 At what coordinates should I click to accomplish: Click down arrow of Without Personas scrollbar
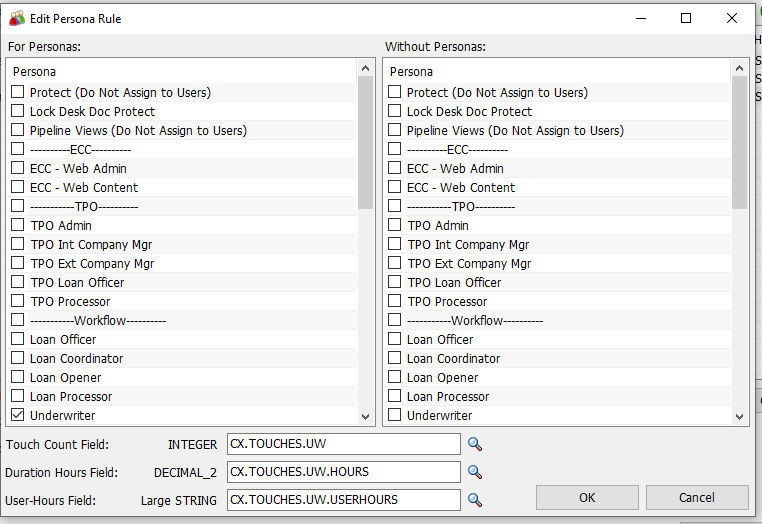[x=739, y=417]
